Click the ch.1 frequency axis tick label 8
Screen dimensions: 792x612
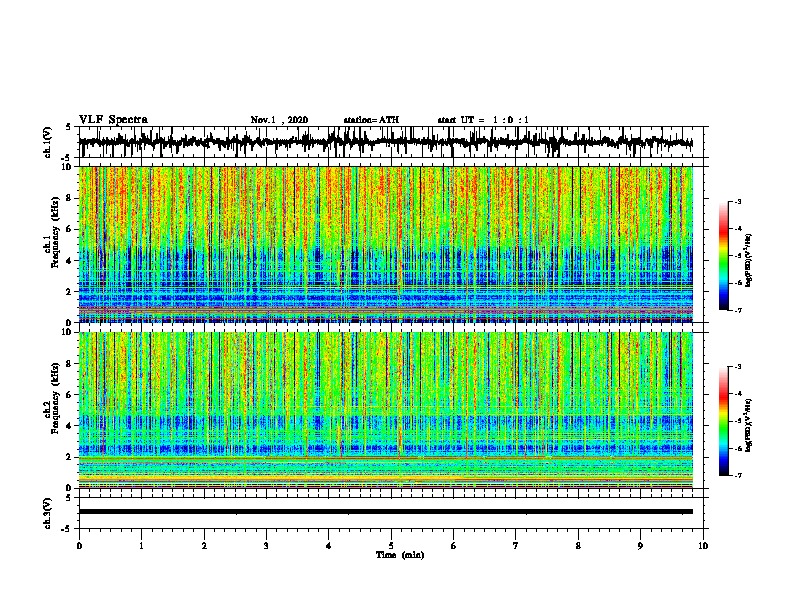point(70,198)
